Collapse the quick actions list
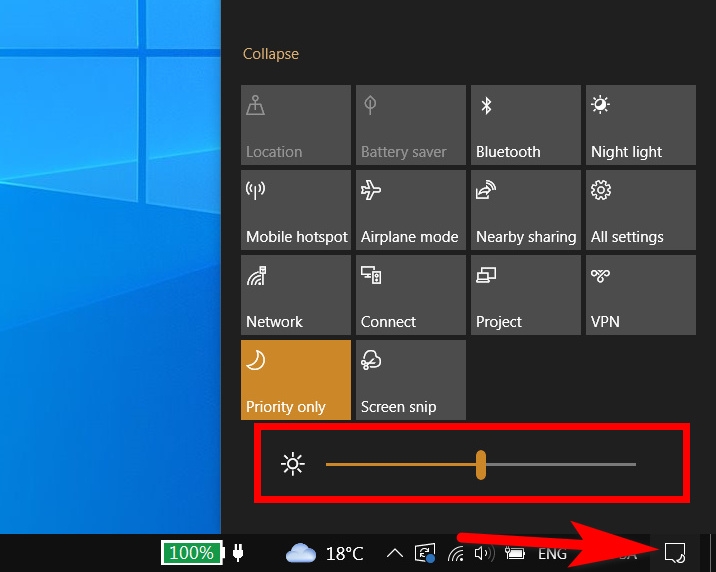The height and width of the screenshot is (572, 716). pos(271,54)
